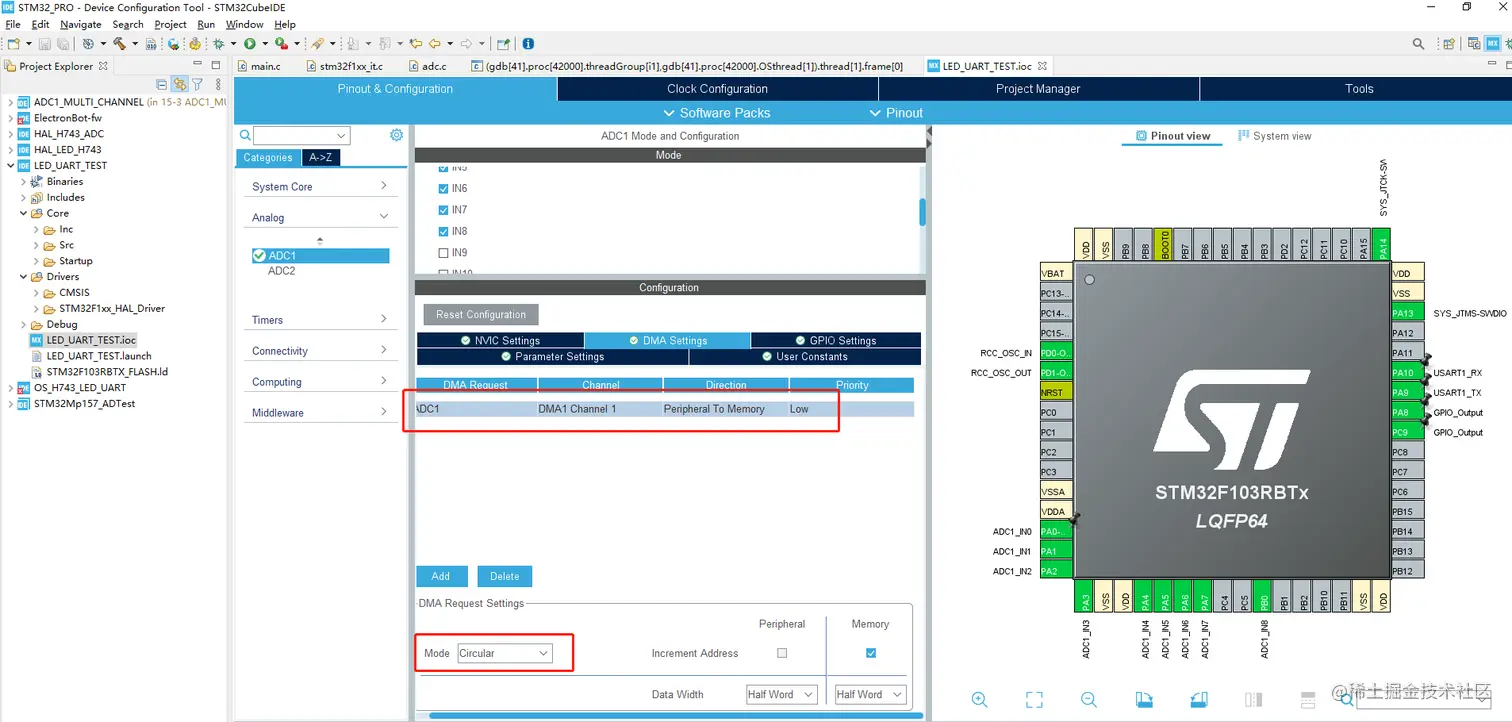
Task: Switch to Clock Configuration tab
Action: click(717, 89)
